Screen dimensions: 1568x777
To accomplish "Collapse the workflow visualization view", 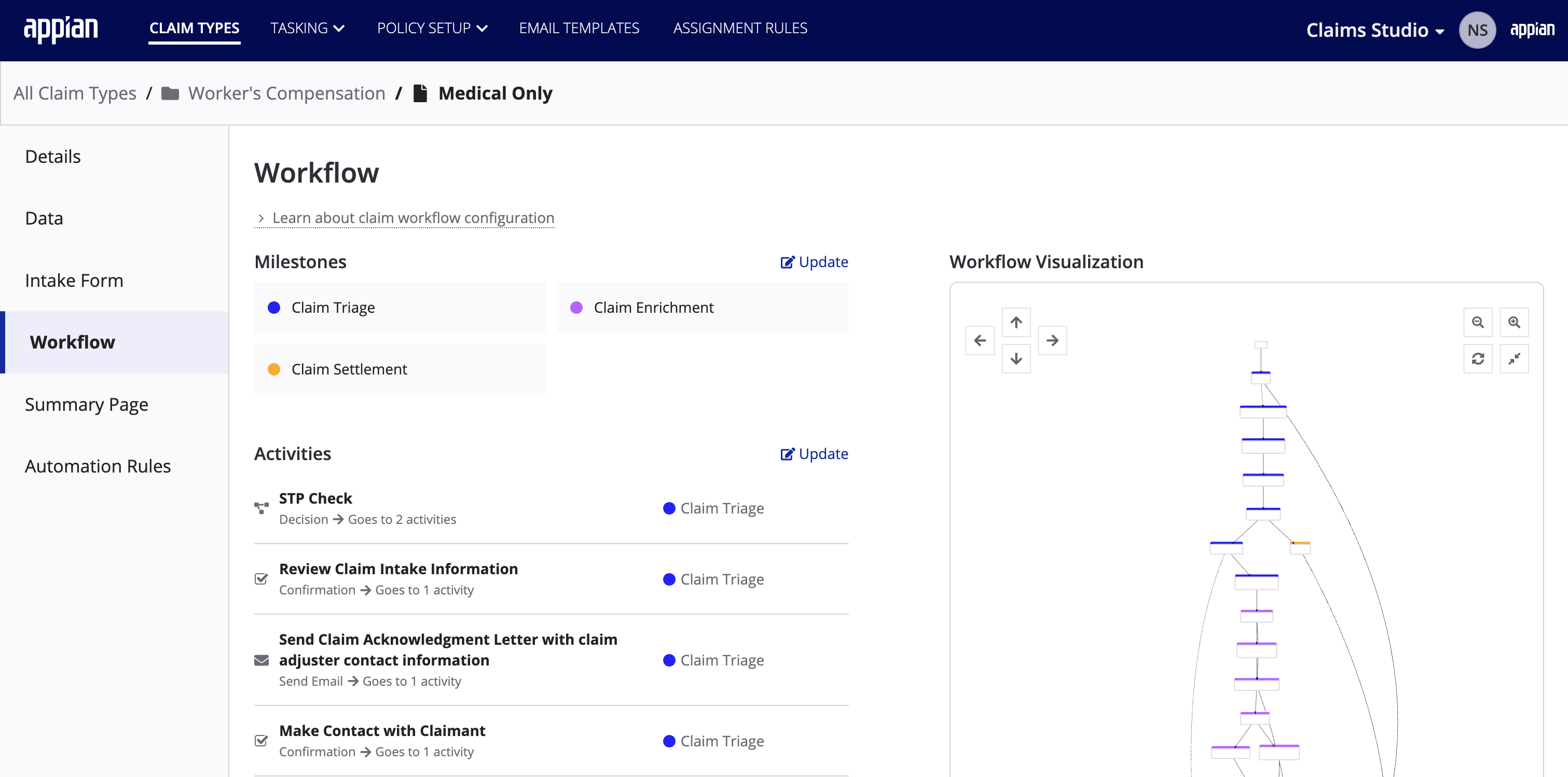I will click(x=1515, y=358).
